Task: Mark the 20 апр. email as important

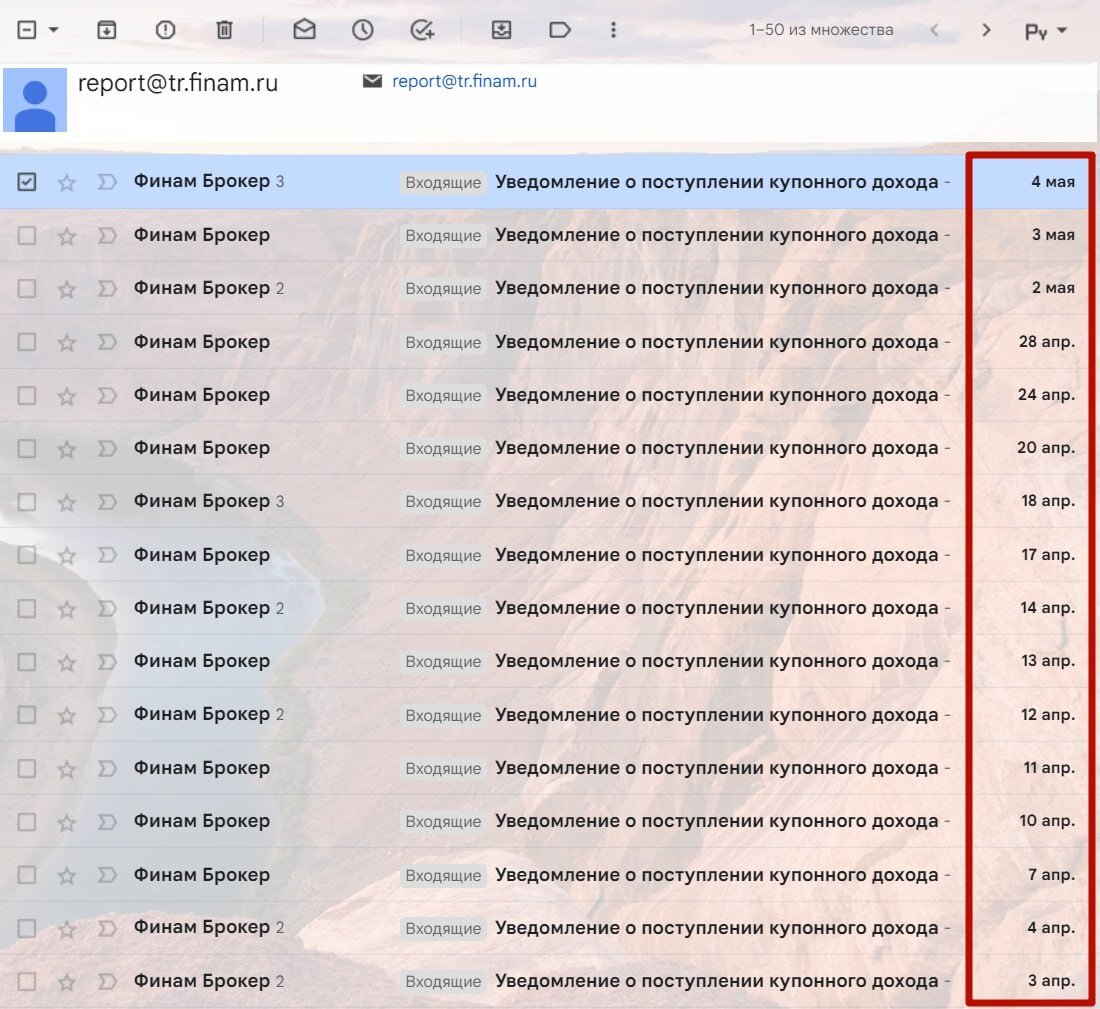Action: [x=107, y=449]
